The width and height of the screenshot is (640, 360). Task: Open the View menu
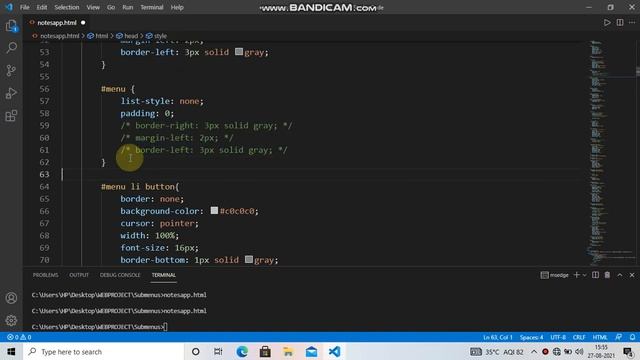[x=93, y=7]
